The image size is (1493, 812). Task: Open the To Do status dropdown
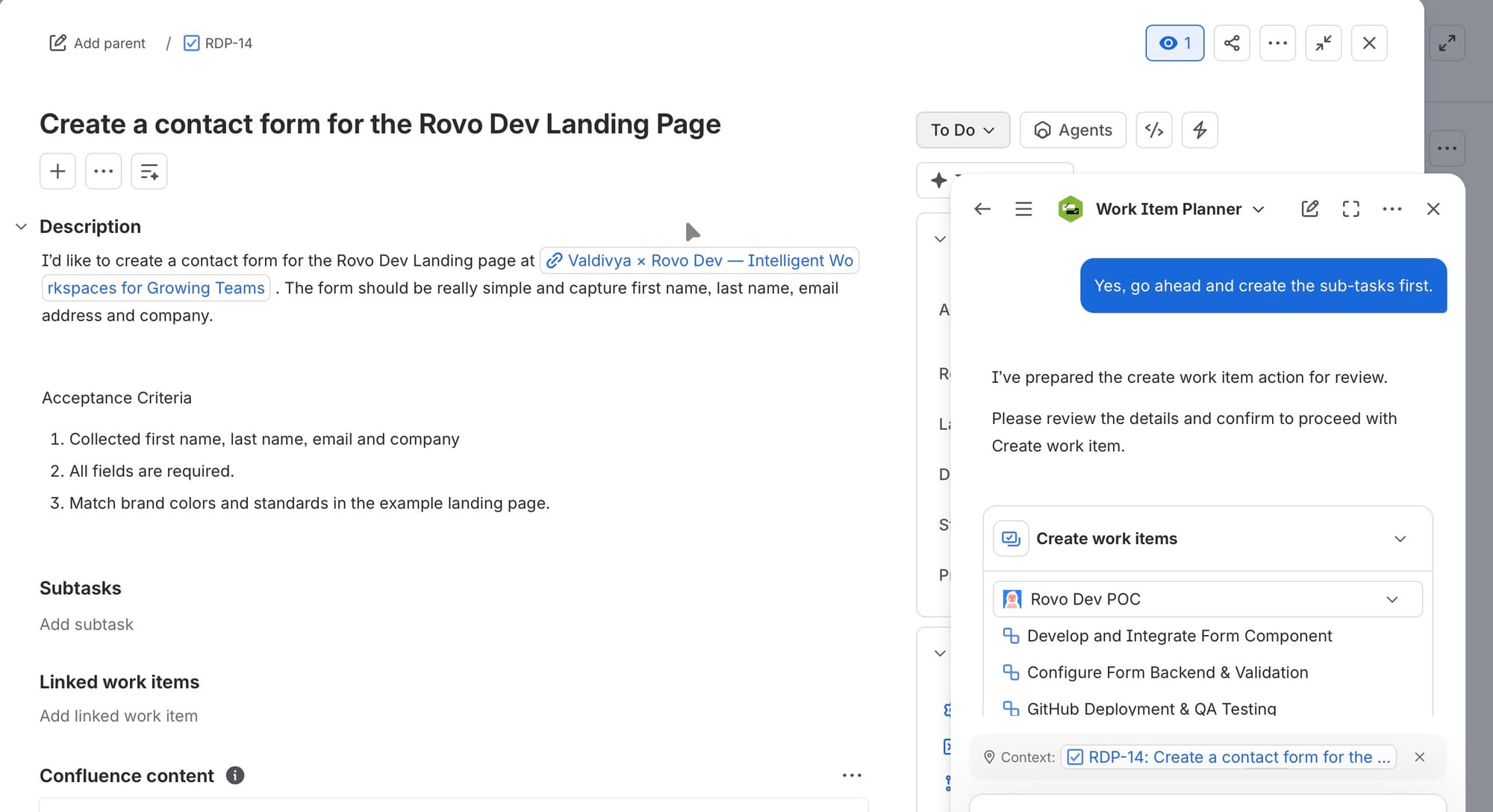pyautogui.click(x=962, y=130)
